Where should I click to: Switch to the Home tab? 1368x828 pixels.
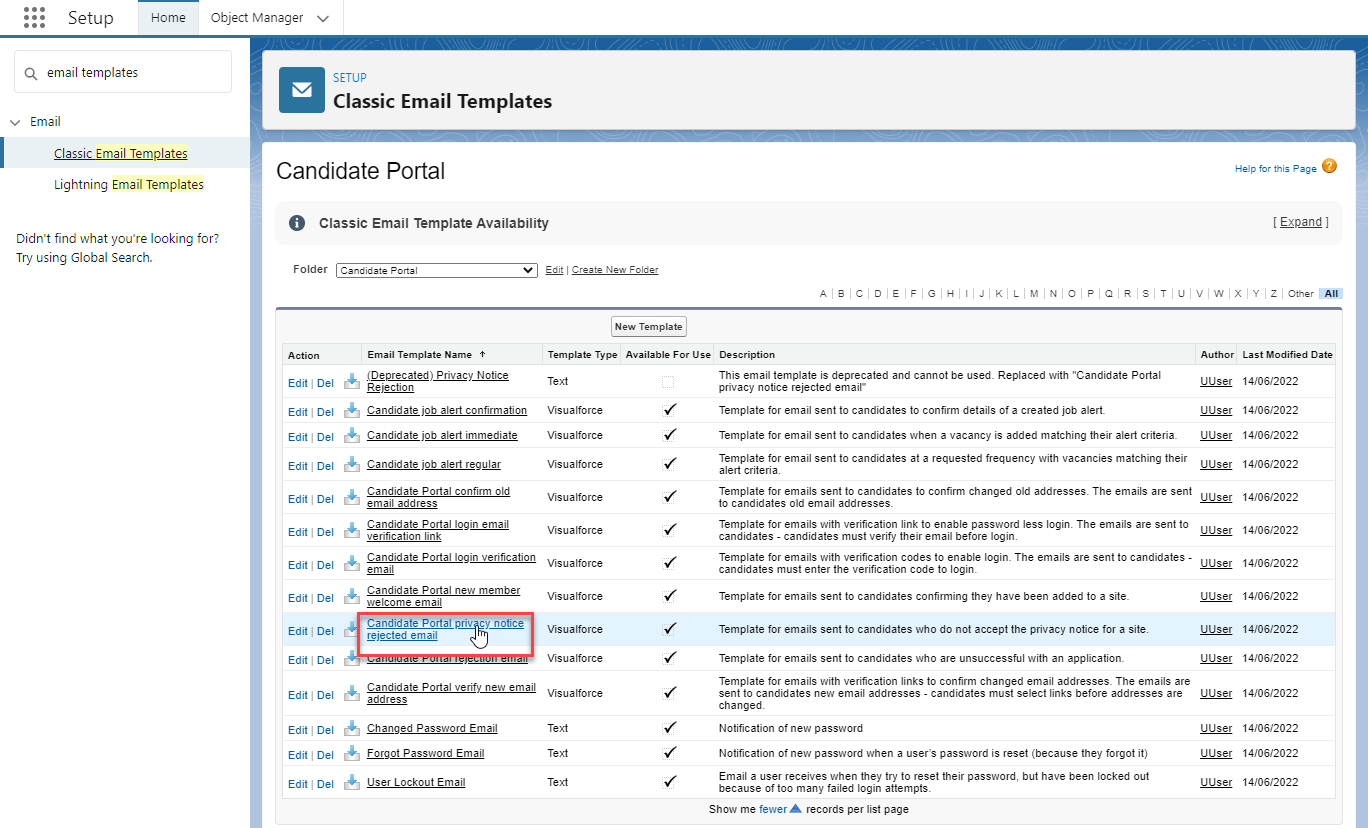168,18
